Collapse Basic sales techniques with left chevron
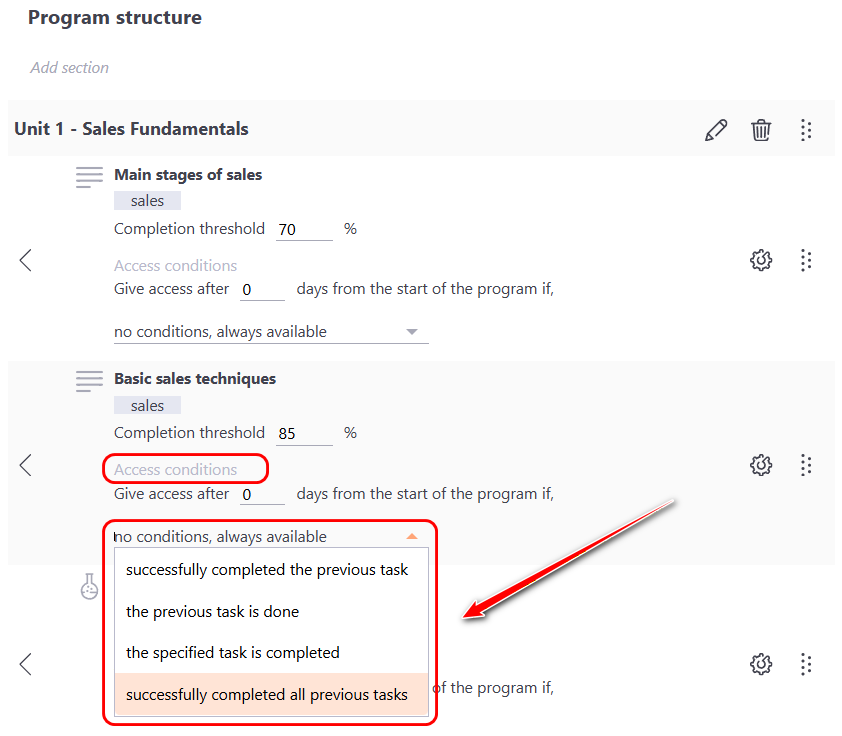Screen dimensions: 842x736 pyautogui.click(x=26, y=465)
